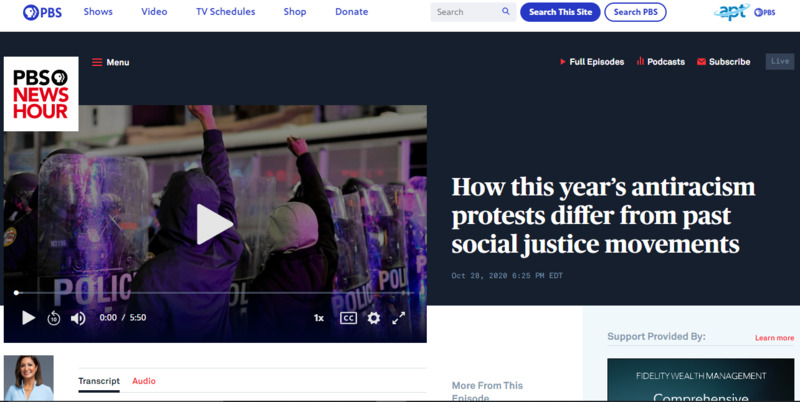Open video settings gear
The width and height of the screenshot is (800, 402).
pyautogui.click(x=373, y=318)
